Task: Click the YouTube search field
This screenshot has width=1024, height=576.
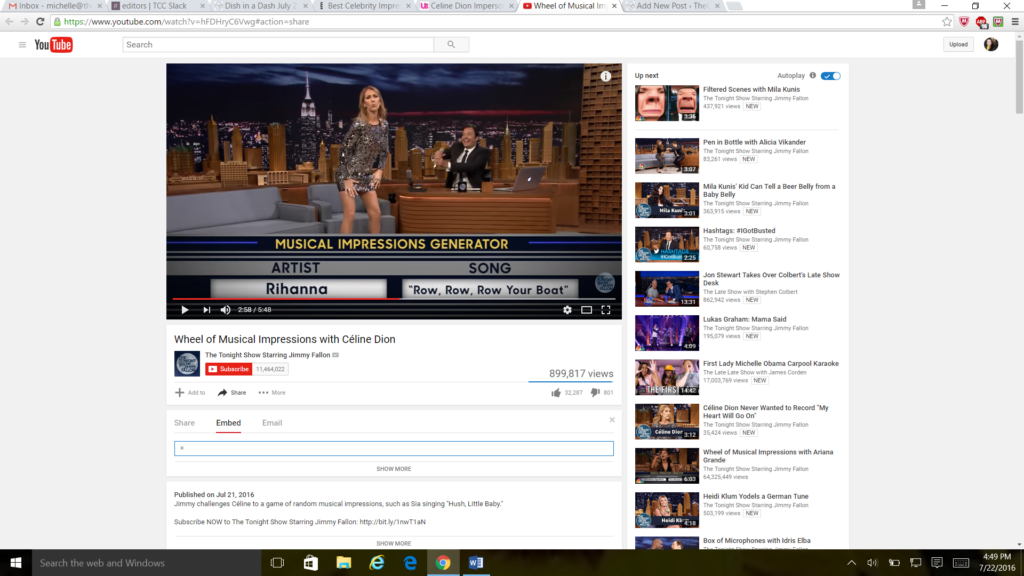Action: click(278, 44)
